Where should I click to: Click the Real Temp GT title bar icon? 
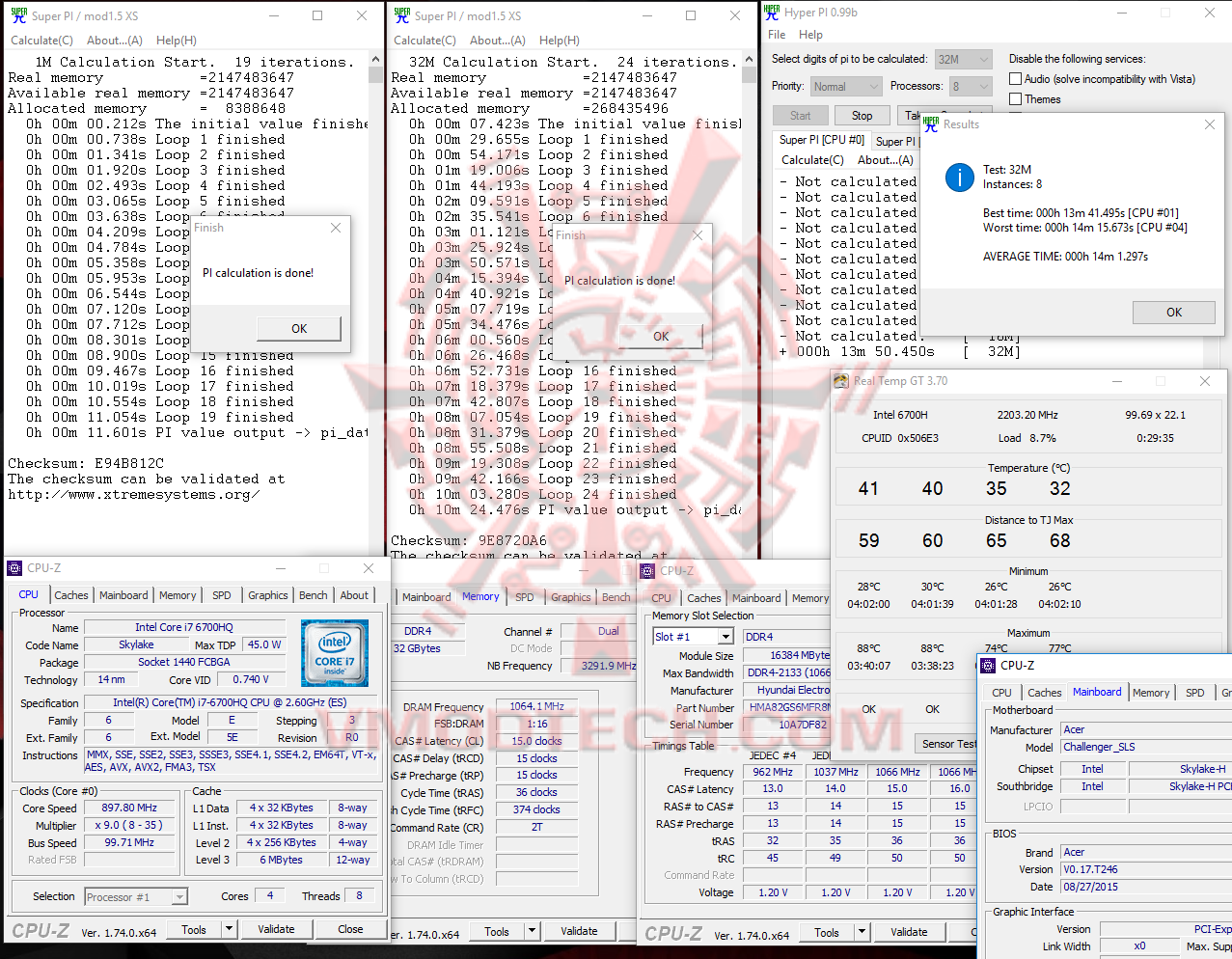coord(841,381)
